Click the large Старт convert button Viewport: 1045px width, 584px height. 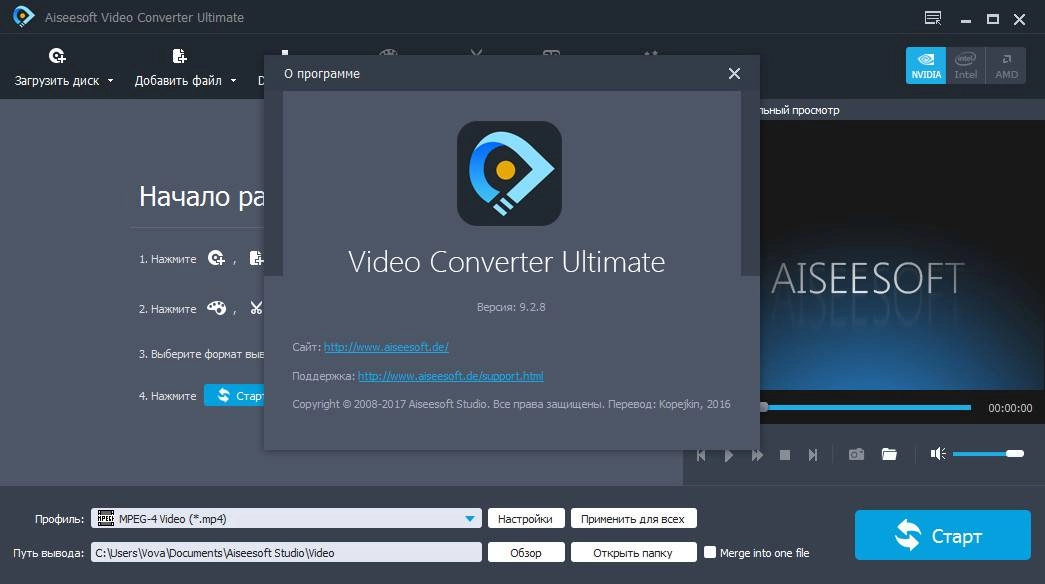click(942, 535)
